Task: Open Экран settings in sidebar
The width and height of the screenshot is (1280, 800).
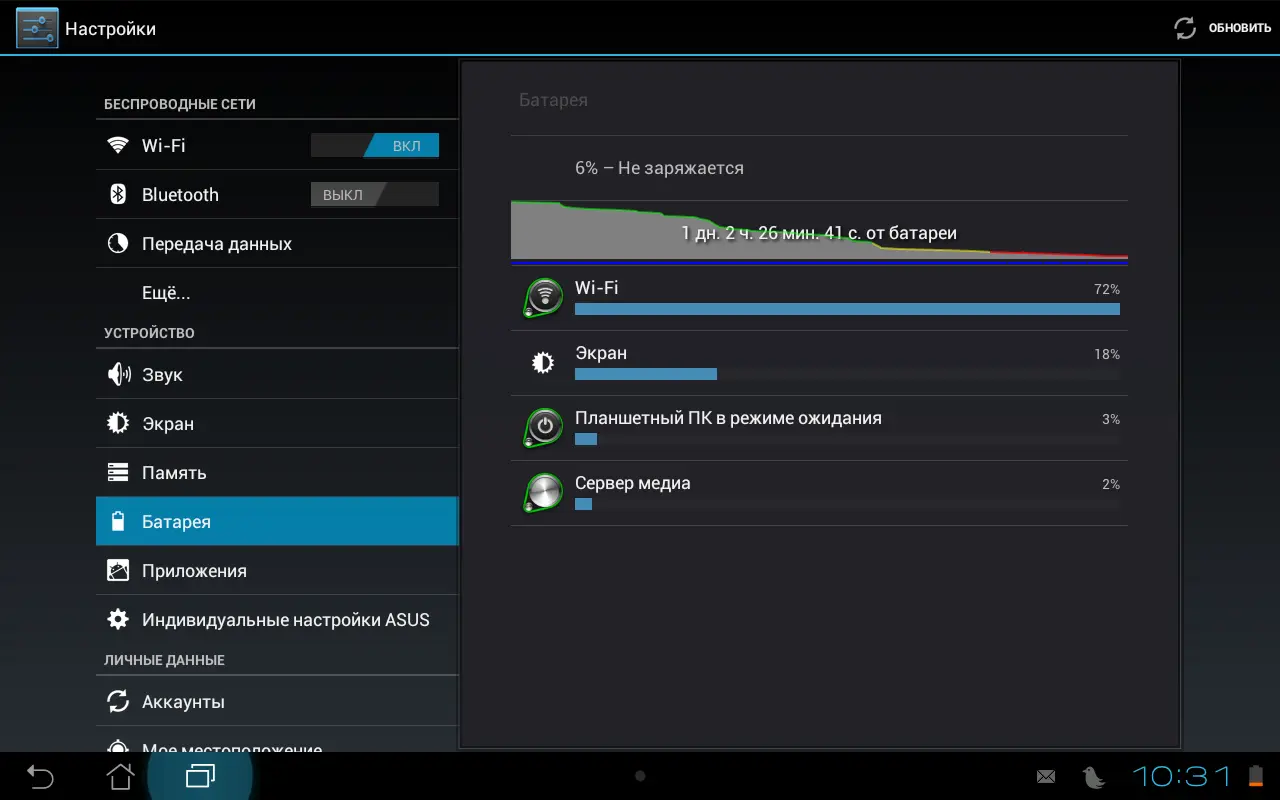Action: [277, 423]
